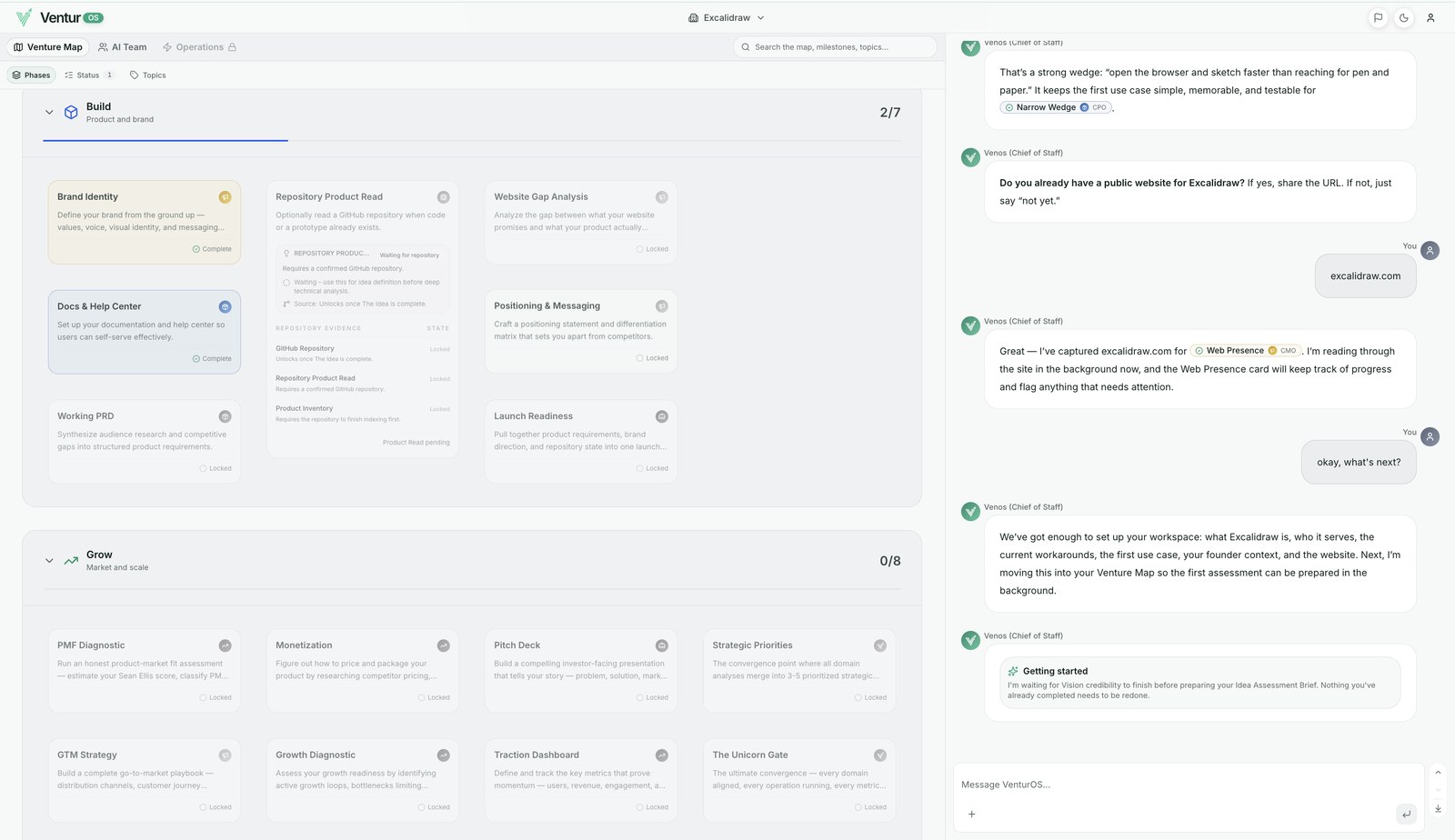Click the 'okay, what's next?' message
This screenshot has width=1455, height=840.
click(1359, 463)
